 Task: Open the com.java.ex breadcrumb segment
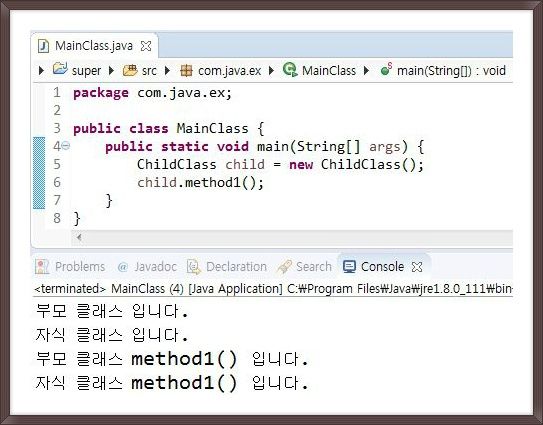point(230,71)
